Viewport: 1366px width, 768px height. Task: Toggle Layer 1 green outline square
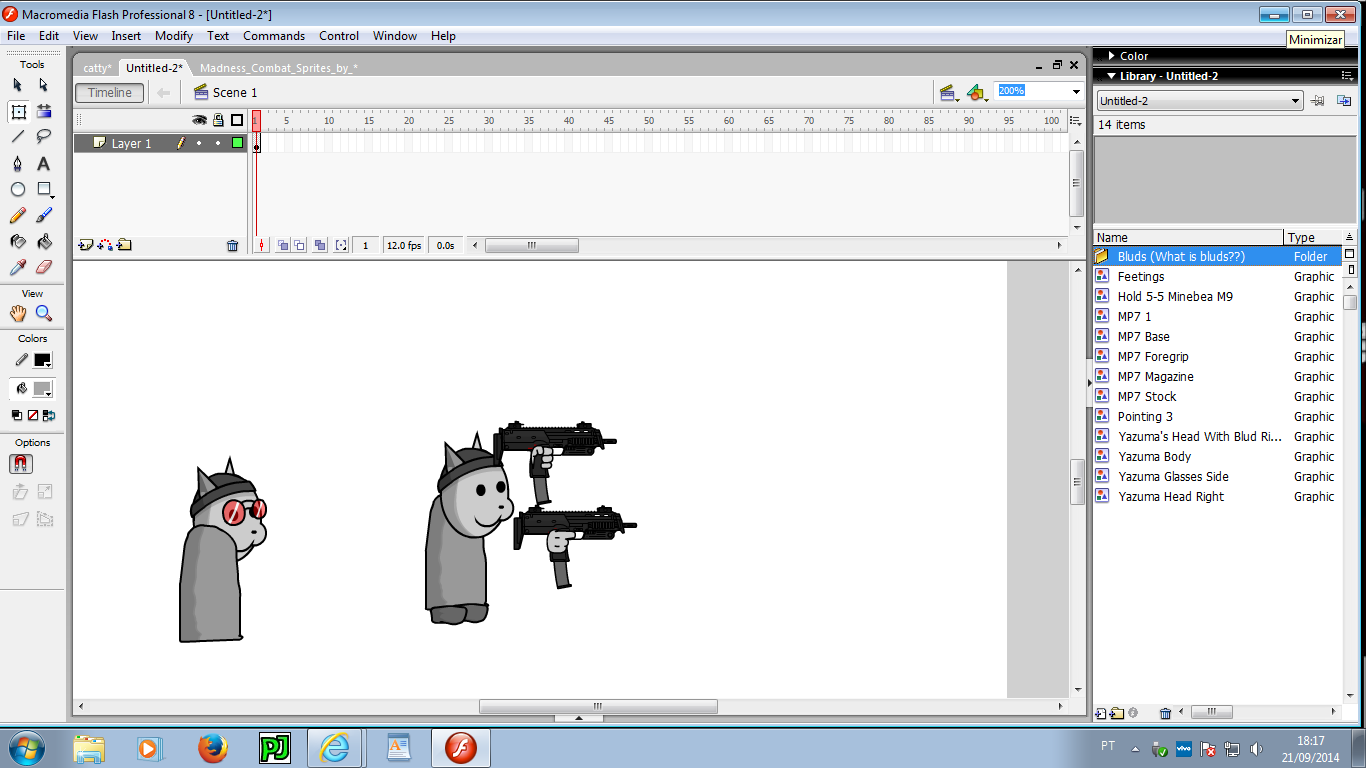point(237,143)
